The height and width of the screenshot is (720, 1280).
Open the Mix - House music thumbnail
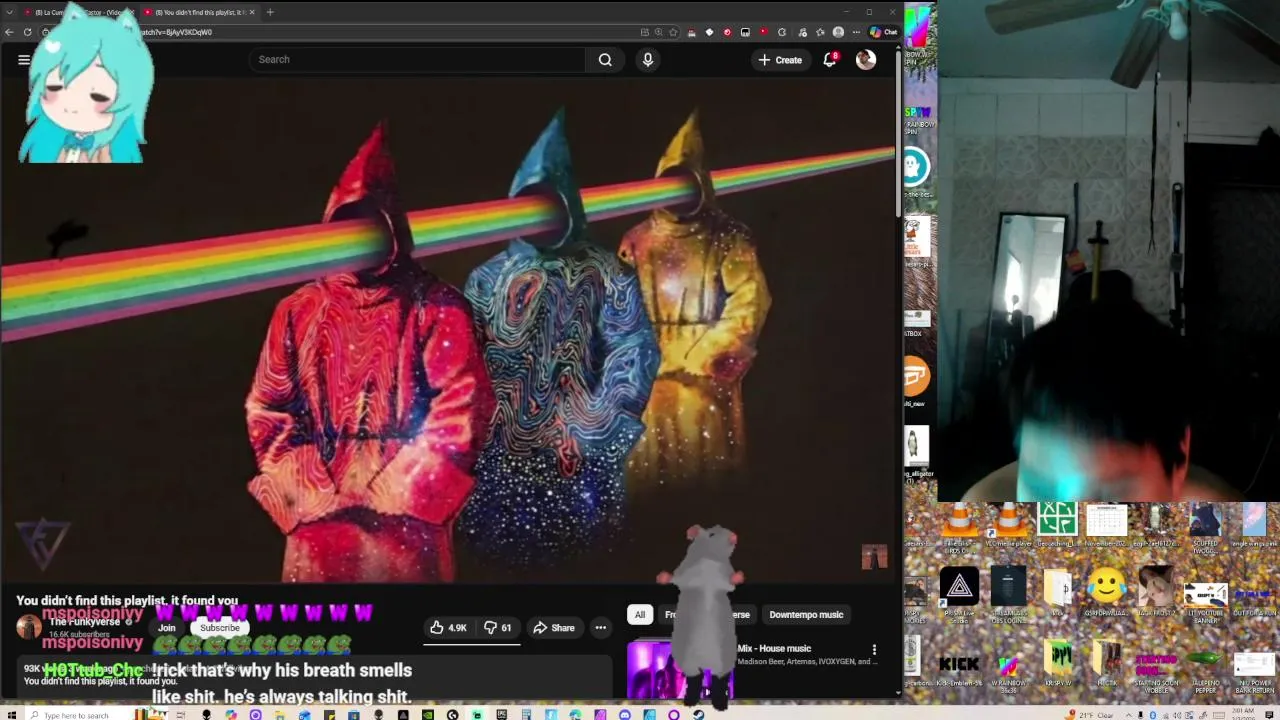coord(680,670)
